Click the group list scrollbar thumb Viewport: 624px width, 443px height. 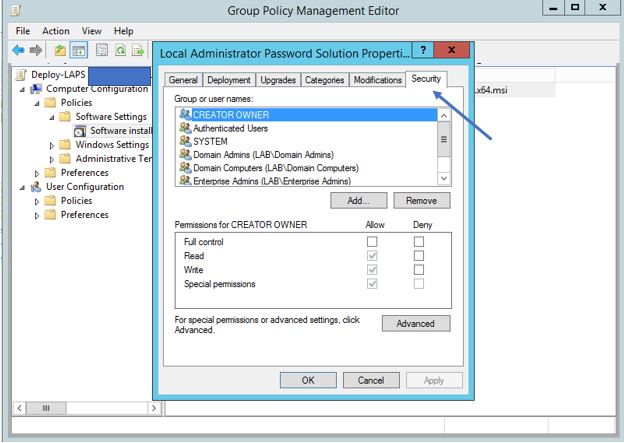tap(444, 139)
